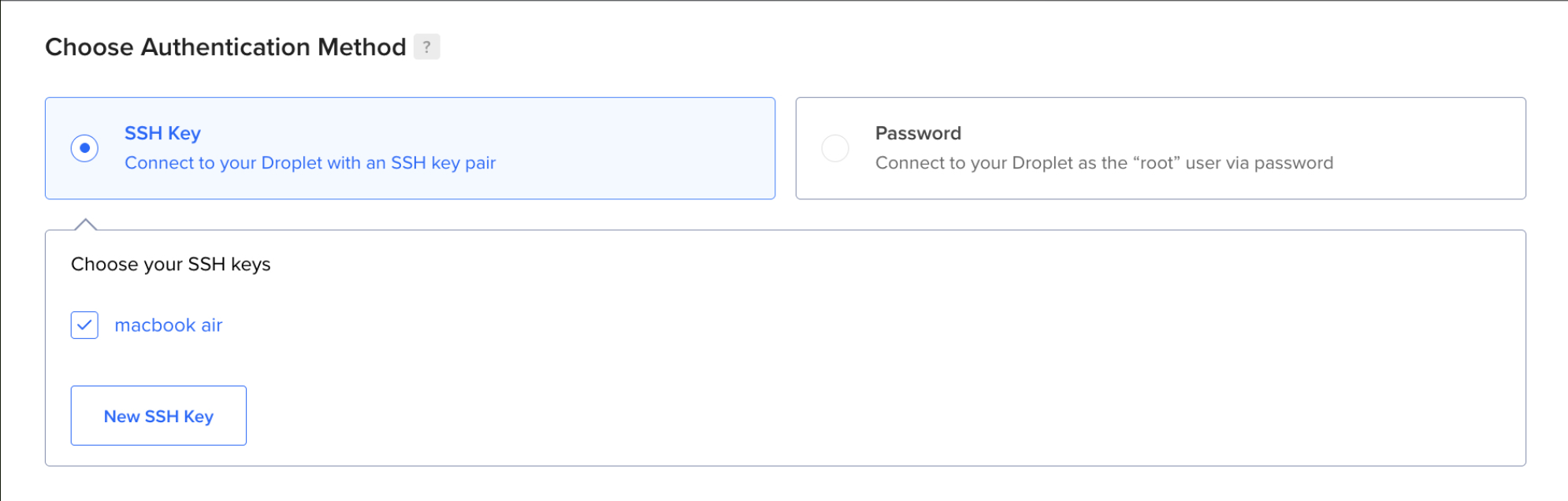Click the "Password" option title
This screenshot has height=501, width=1568.
[x=918, y=133]
